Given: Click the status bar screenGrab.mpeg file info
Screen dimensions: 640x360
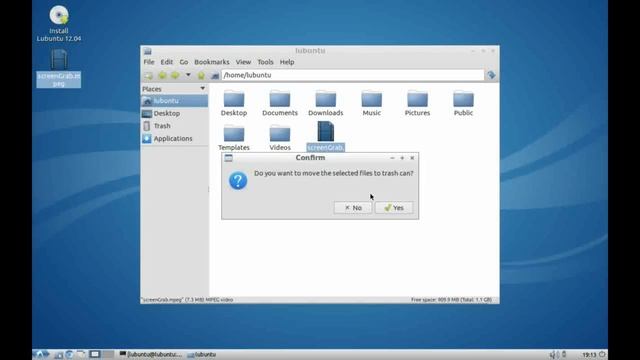Looking at the screenshot, I should click(x=187, y=300).
